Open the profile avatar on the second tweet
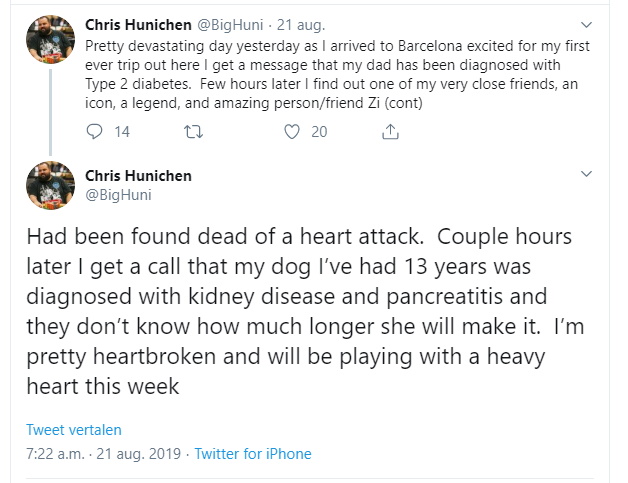 point(50,185)
